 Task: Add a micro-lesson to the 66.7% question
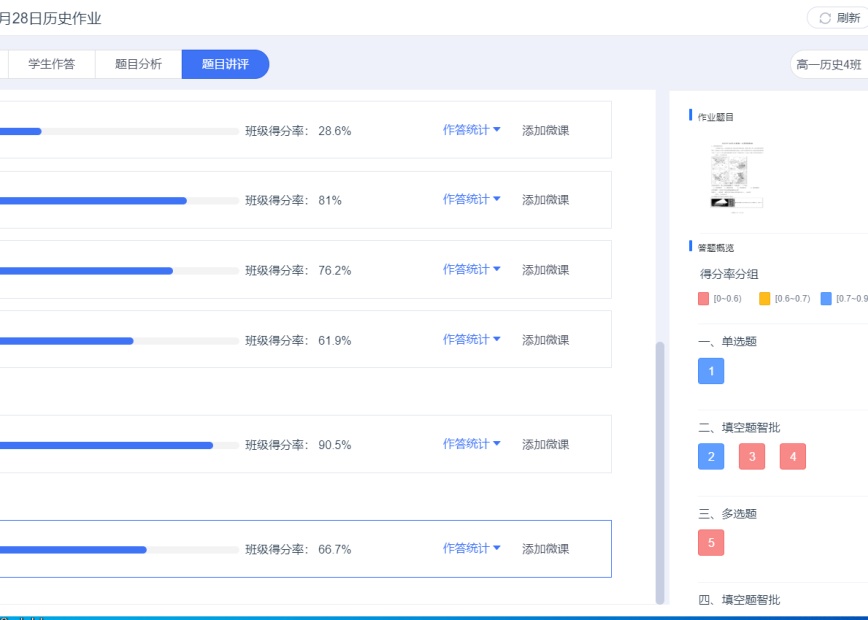click(545, 549)
